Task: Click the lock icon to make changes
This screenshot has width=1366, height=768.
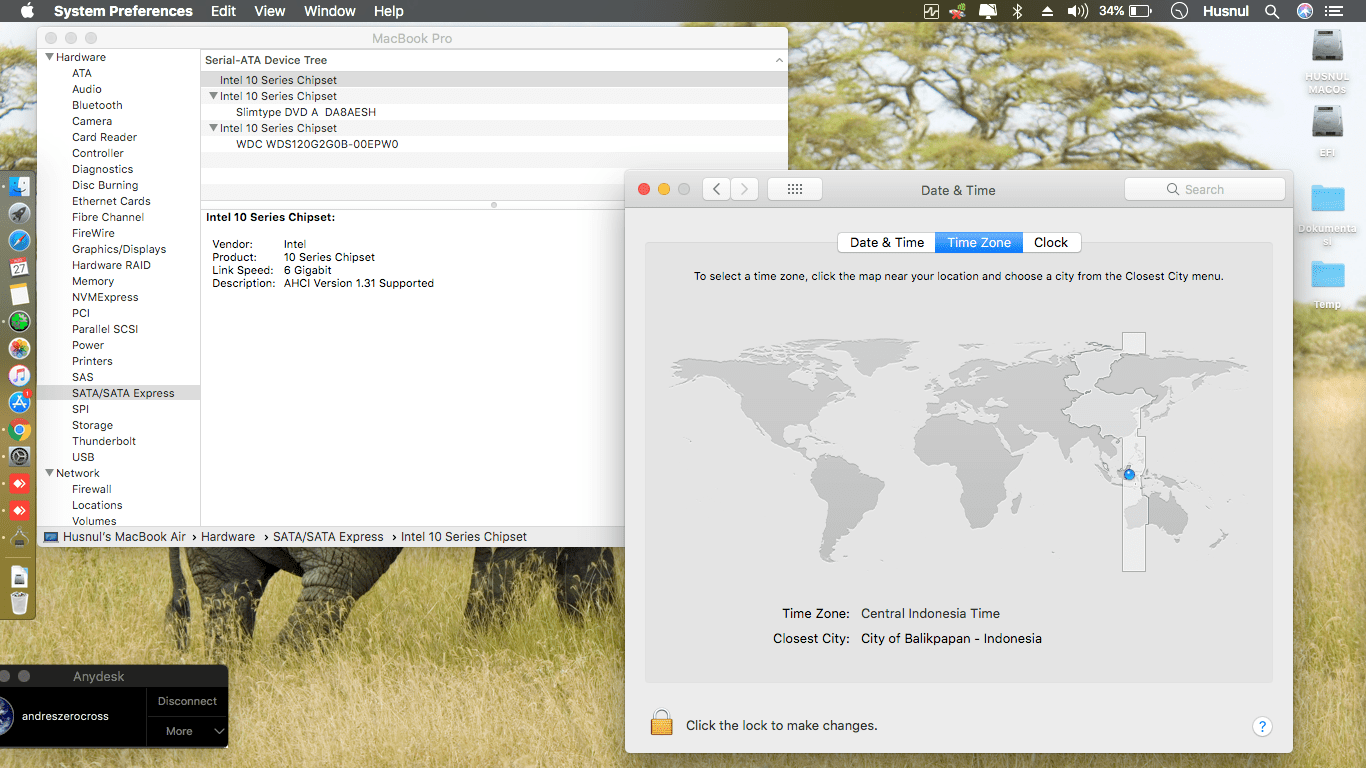Action: (661, 723)
